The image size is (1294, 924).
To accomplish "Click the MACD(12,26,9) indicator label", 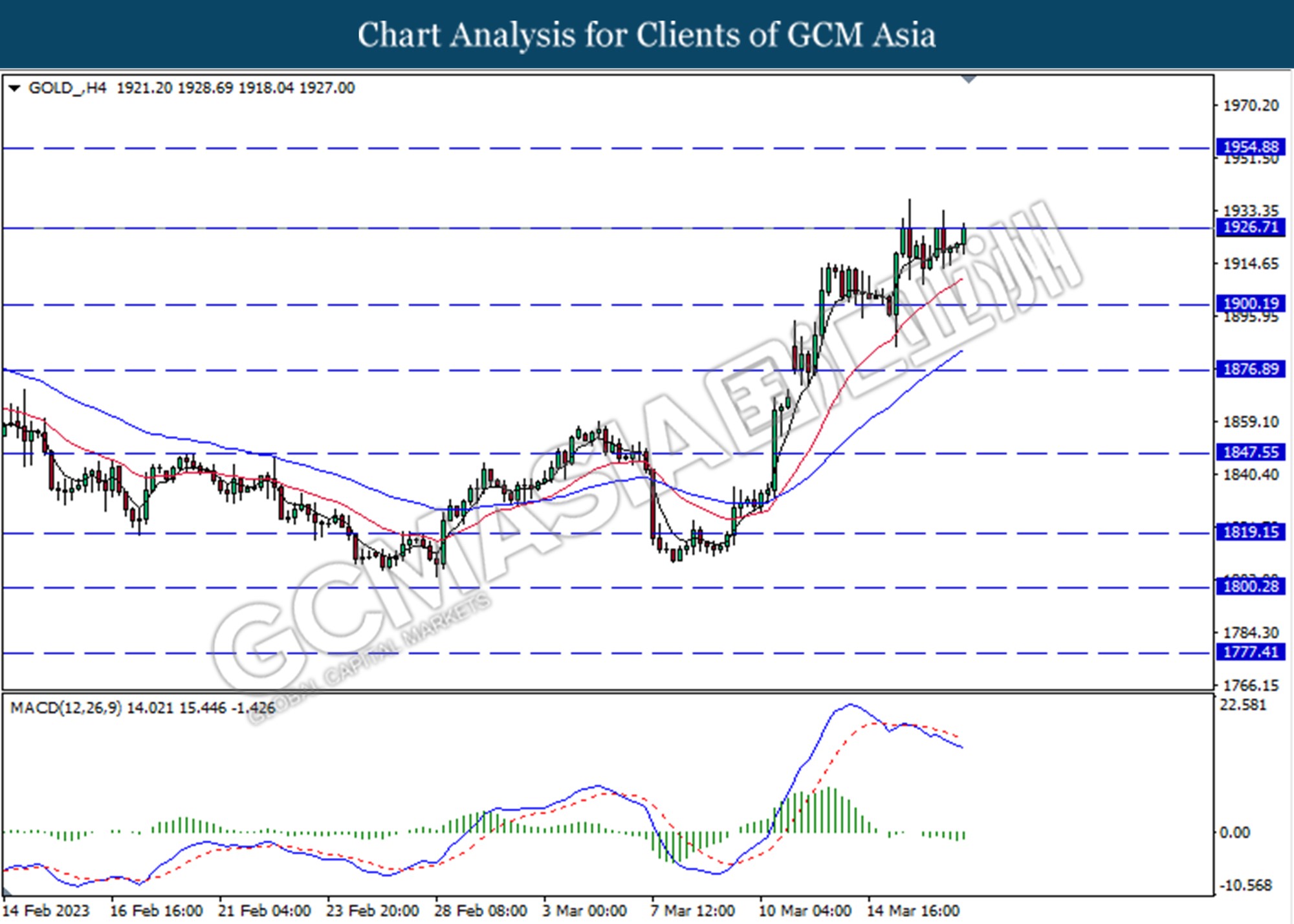I will coord(65,708).
